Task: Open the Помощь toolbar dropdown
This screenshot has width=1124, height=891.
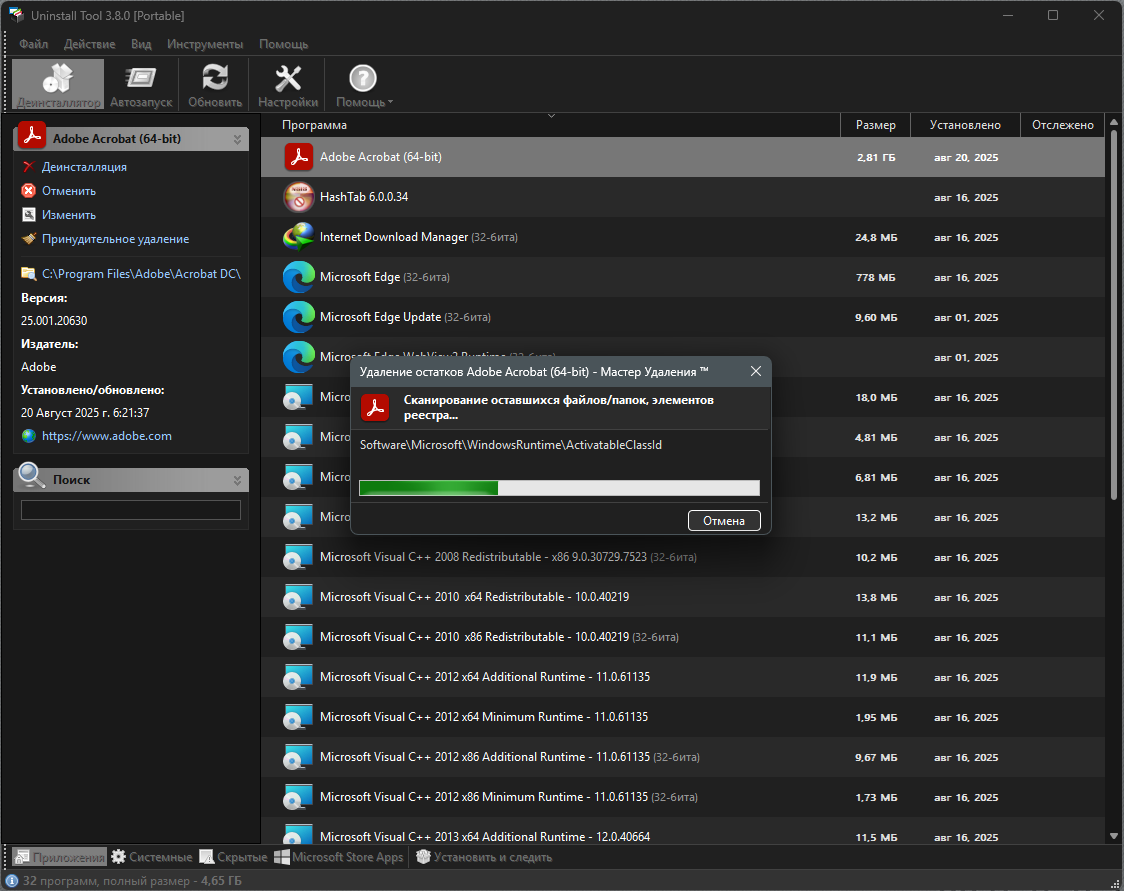Action: 363,85
